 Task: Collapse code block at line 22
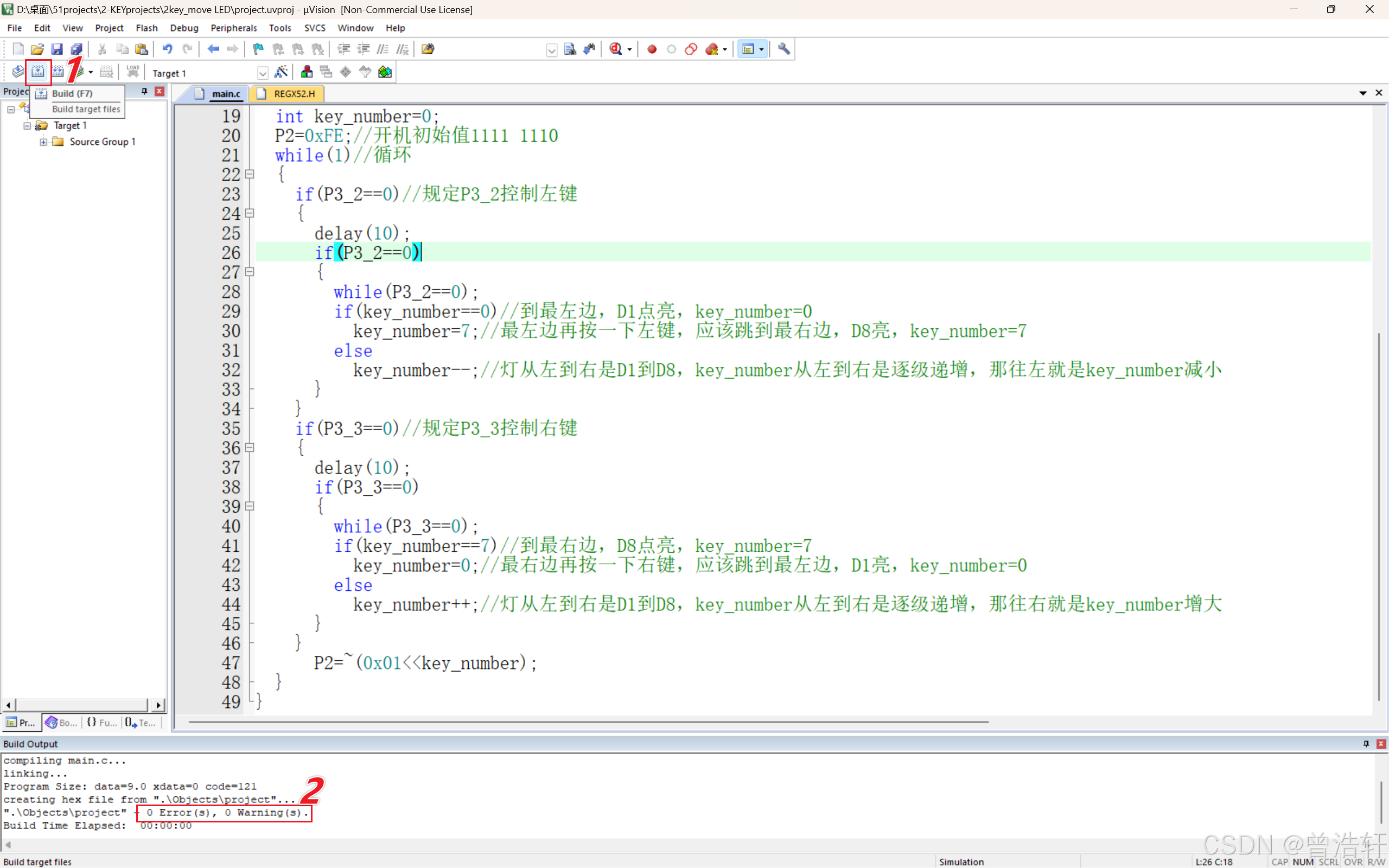[x=250, y=174]
